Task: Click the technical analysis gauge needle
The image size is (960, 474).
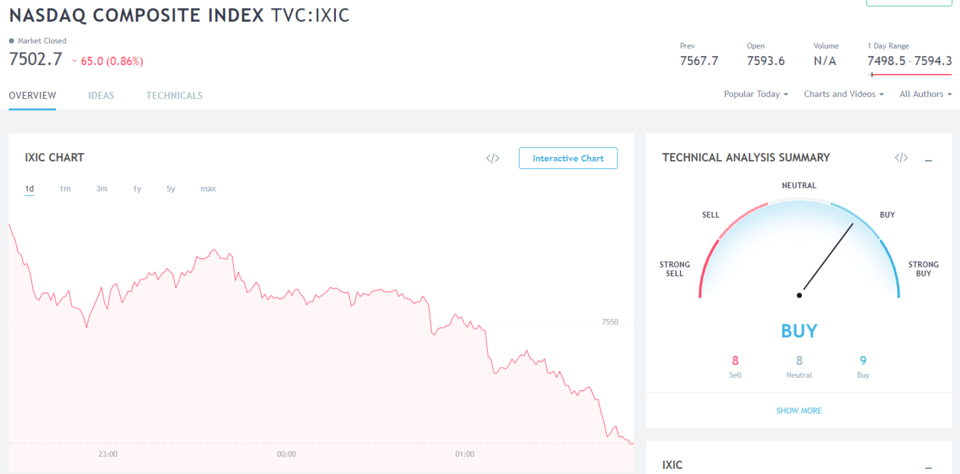Action: click(826, 259)
